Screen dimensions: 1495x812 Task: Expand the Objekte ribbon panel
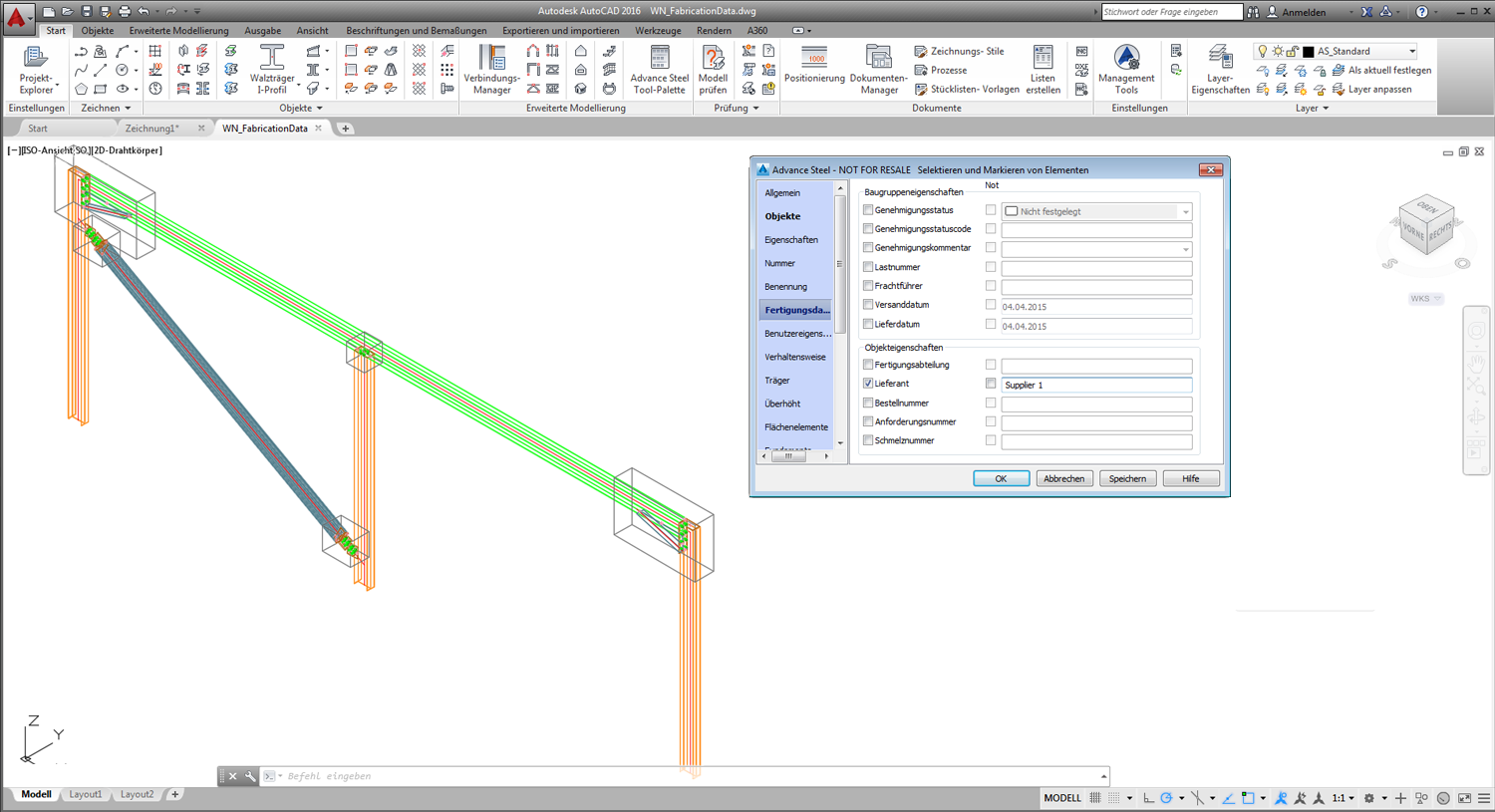(x=301, y=108)
